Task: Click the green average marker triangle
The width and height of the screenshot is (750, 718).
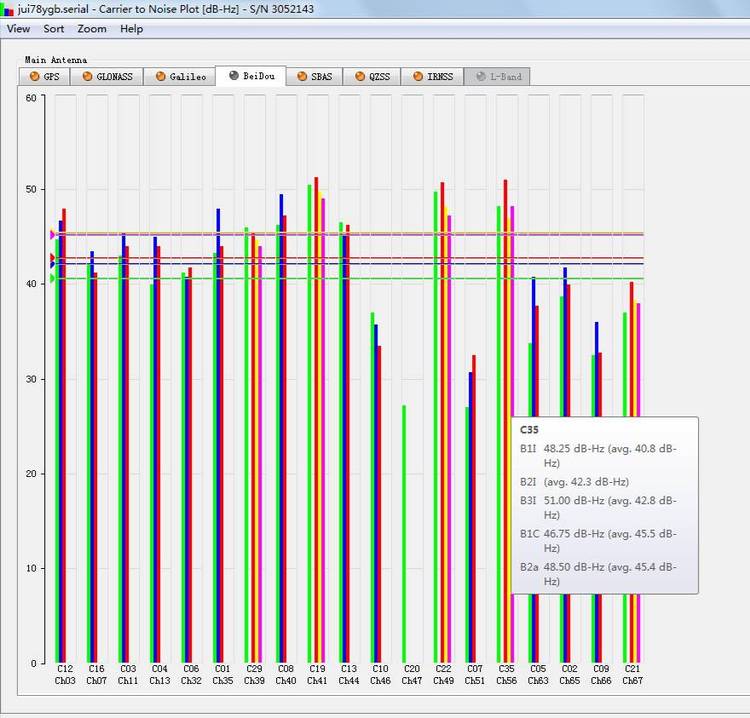Action: [x=52, y=278]
